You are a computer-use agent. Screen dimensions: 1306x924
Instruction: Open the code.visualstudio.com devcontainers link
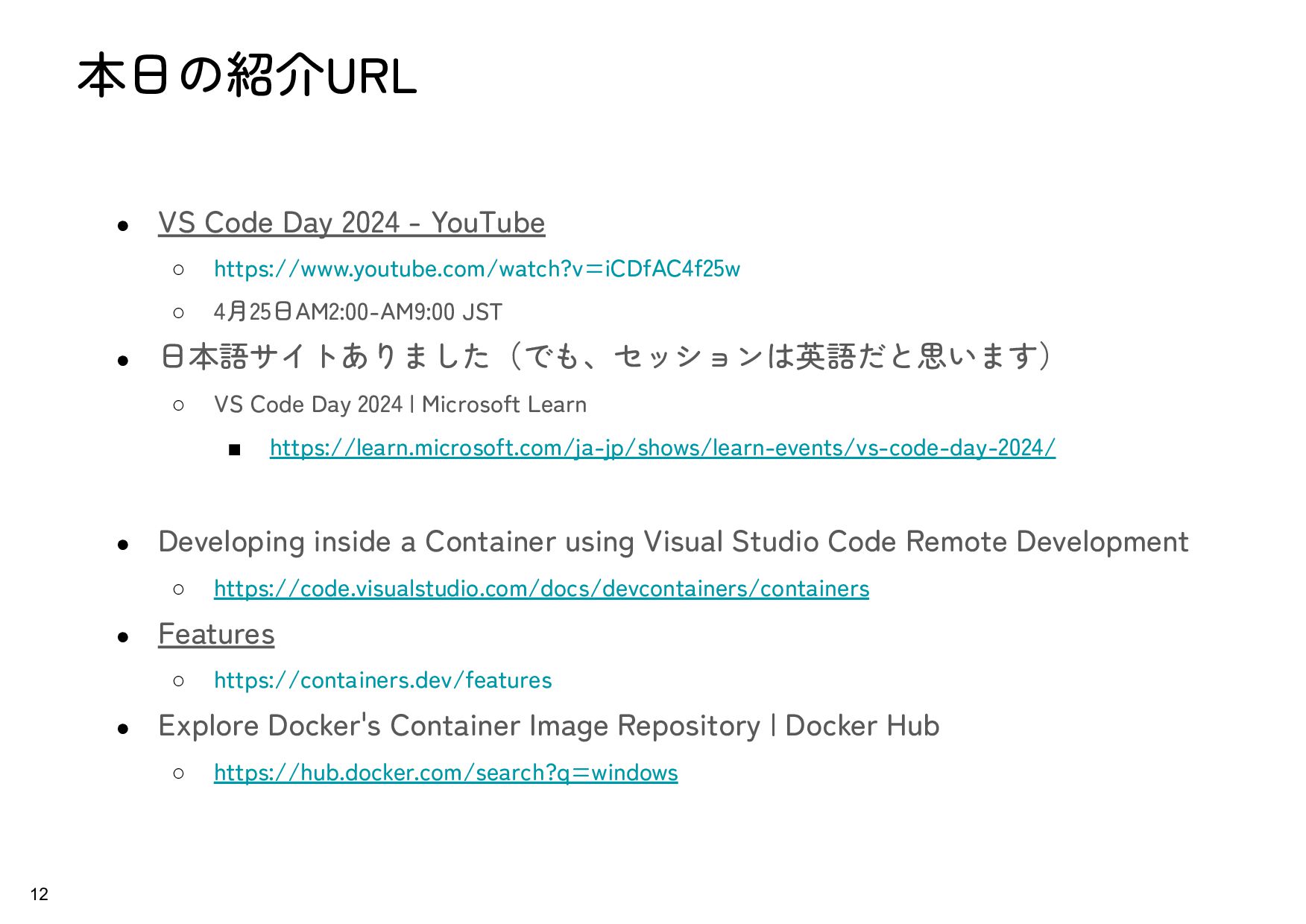click(541, 589)
